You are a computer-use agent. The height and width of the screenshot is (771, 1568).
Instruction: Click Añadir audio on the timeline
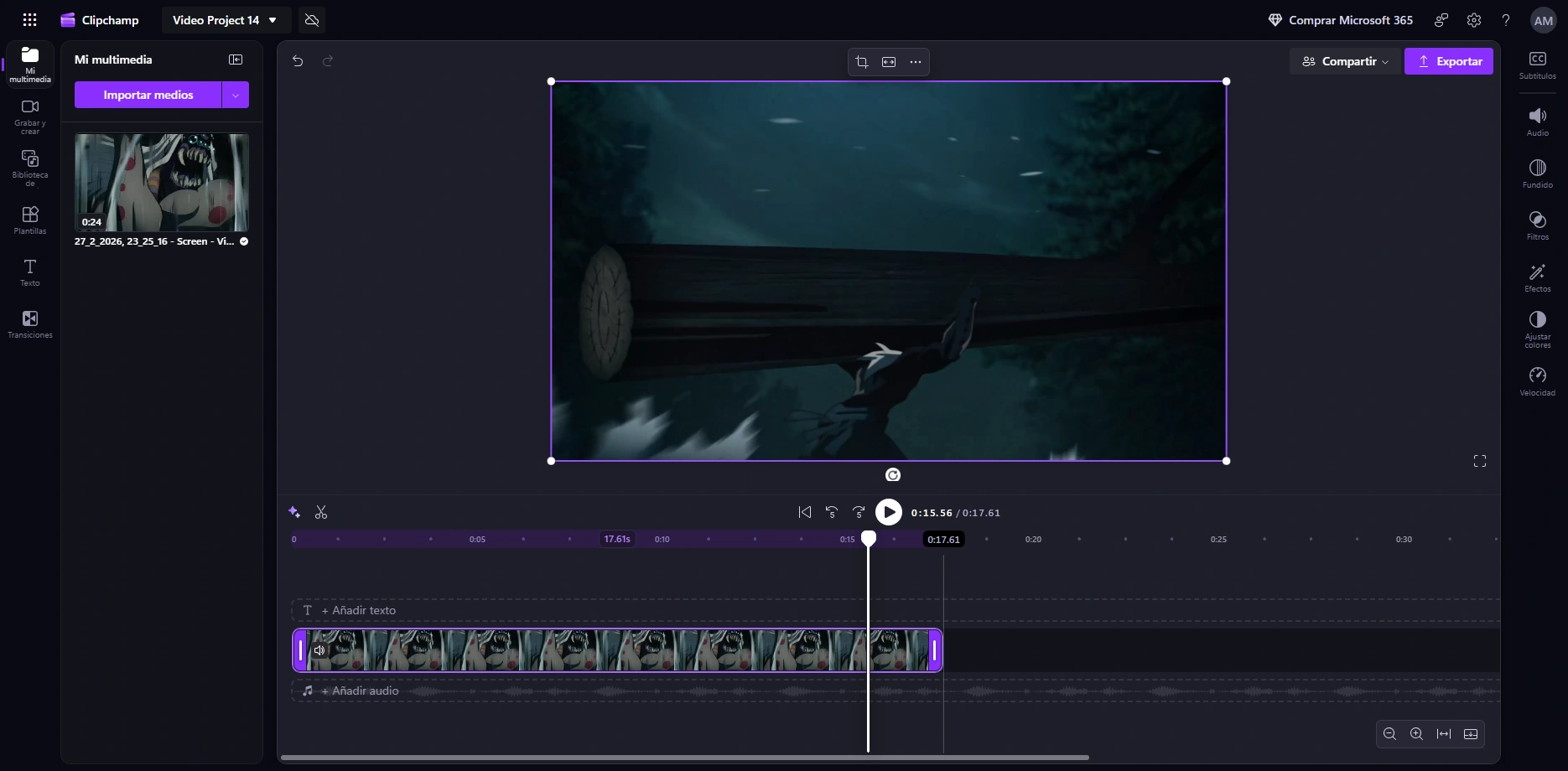pos(361,691)
